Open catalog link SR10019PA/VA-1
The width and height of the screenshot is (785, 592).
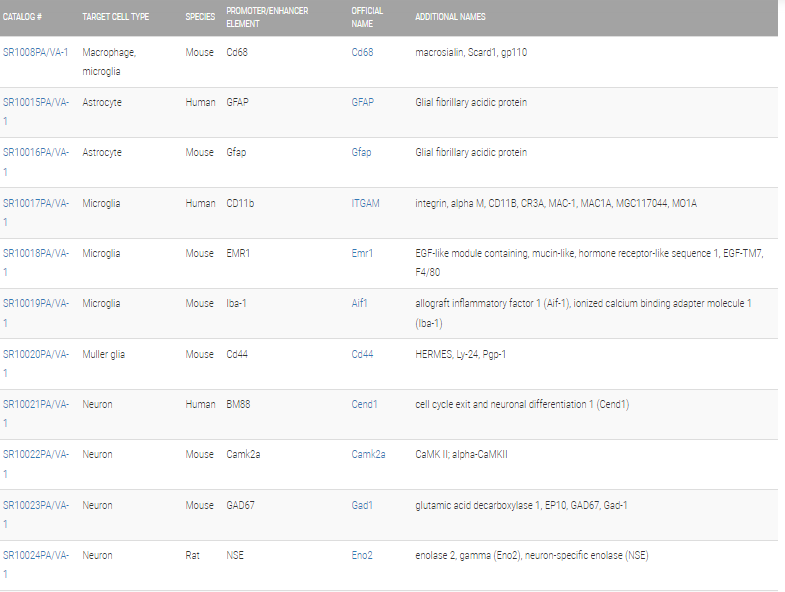(36, 313)
